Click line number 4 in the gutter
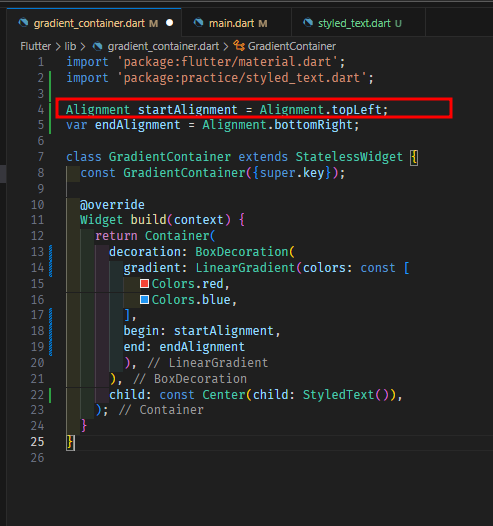Screen dimensions: 493x526 point(41,110)
